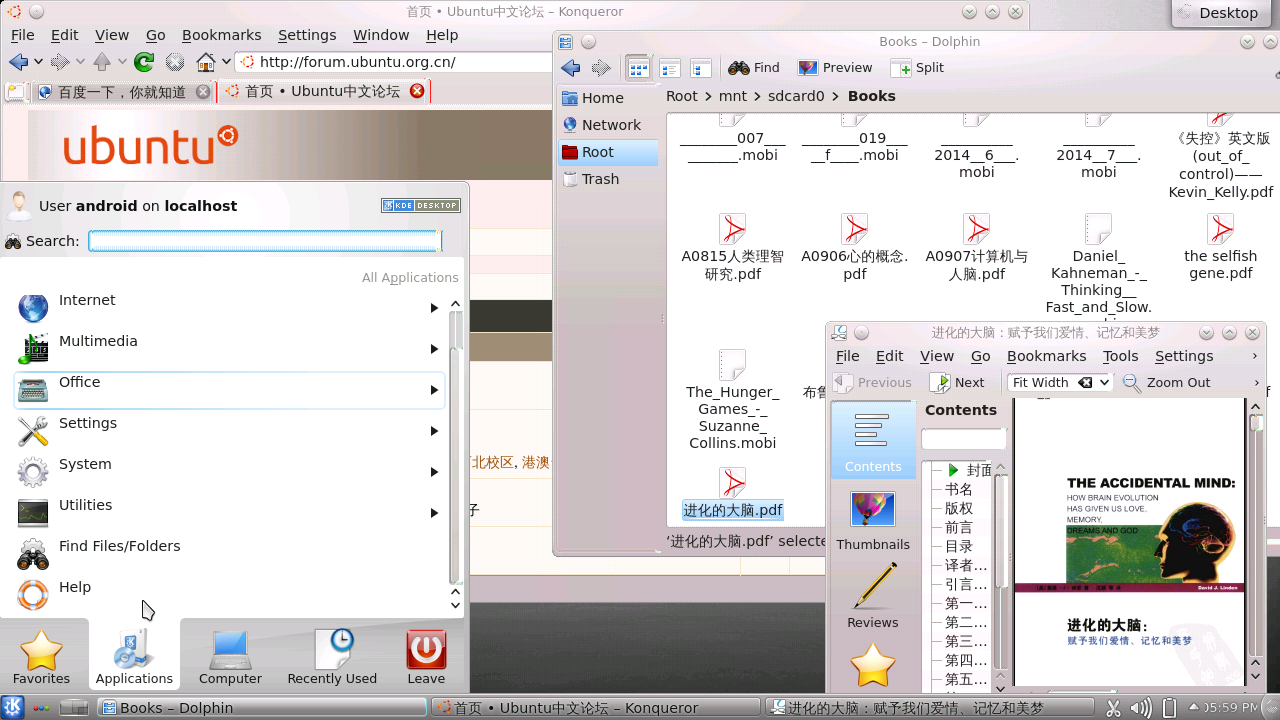The image size is (1280, 720).
Task: Select the Daniel_Kahneman Thinking Fast and Slow file
Action: pos(1098,265)
